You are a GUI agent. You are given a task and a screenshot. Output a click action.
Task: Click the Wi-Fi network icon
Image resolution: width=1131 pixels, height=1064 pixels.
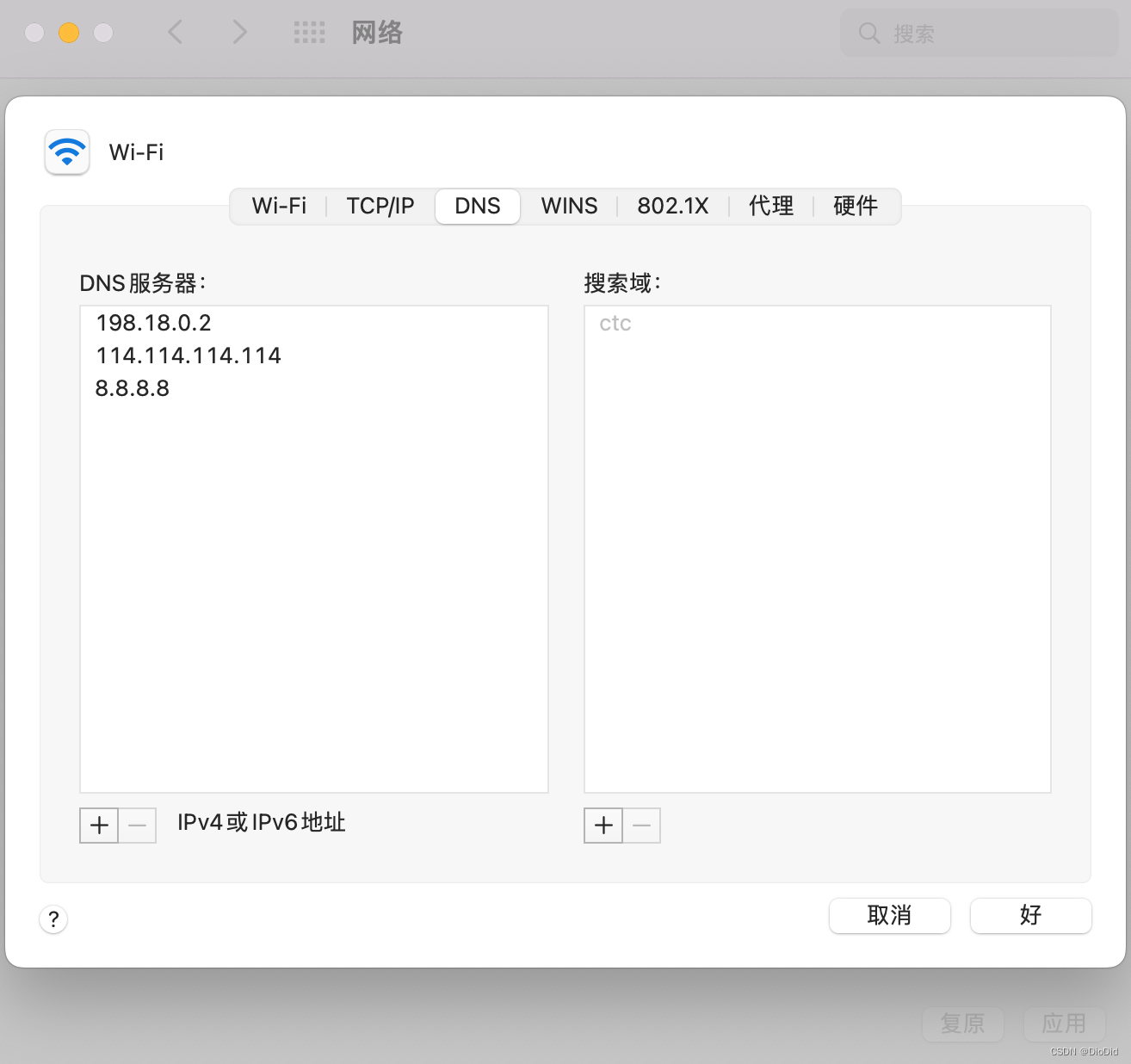[67, 152]
